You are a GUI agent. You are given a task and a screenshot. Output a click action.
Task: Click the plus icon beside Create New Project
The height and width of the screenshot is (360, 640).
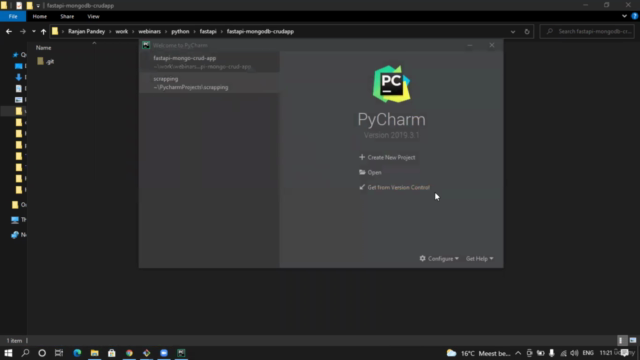tap(362, 157)
